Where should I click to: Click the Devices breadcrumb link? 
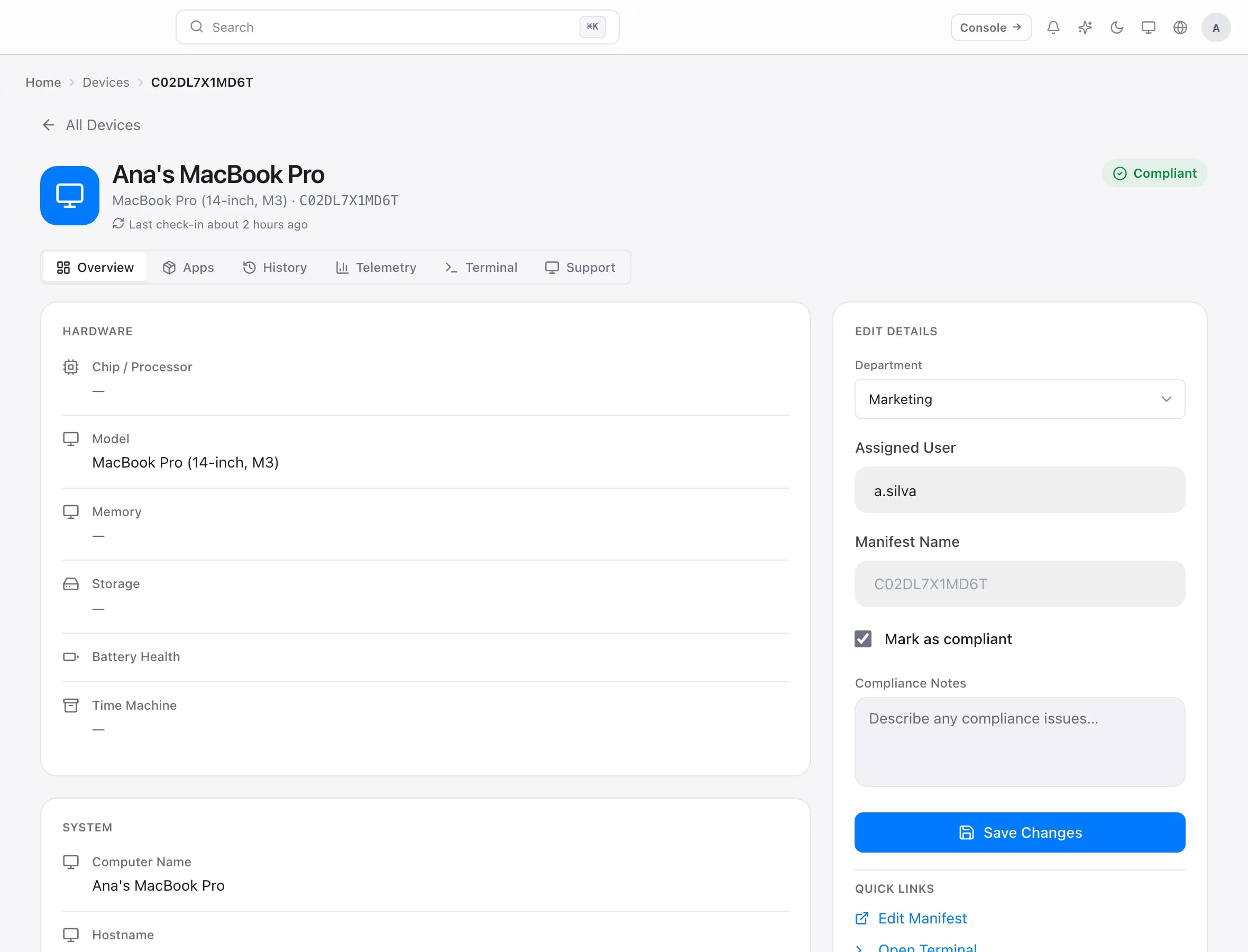pos(106,82)
